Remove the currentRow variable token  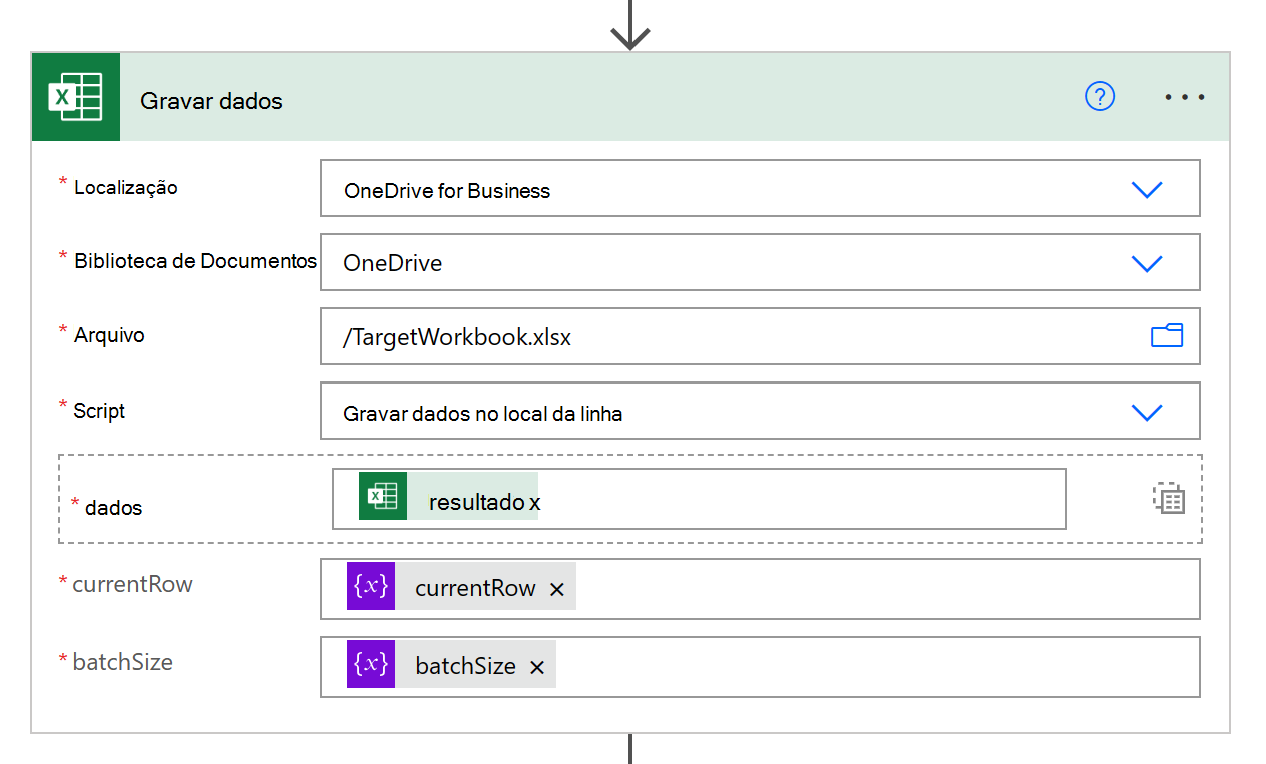557,589
